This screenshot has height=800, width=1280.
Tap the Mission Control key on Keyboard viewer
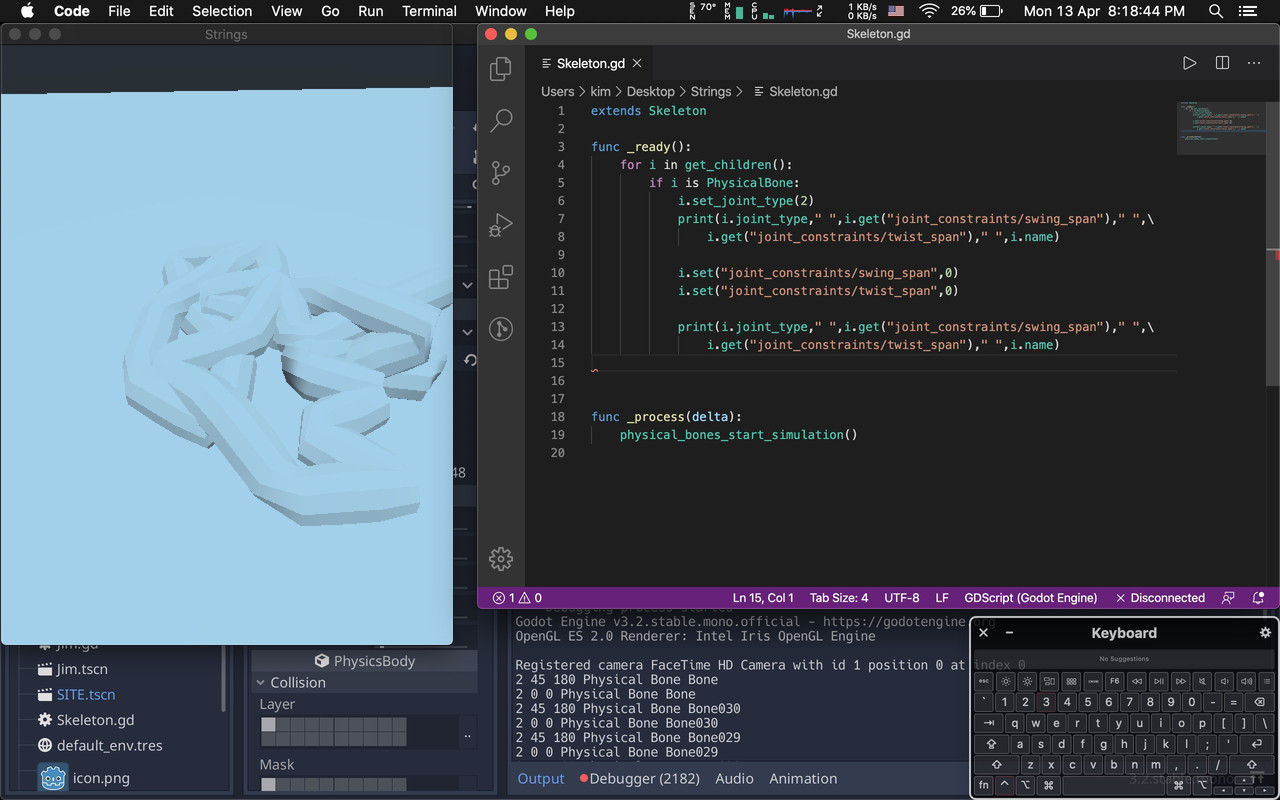coord(1049,681)
